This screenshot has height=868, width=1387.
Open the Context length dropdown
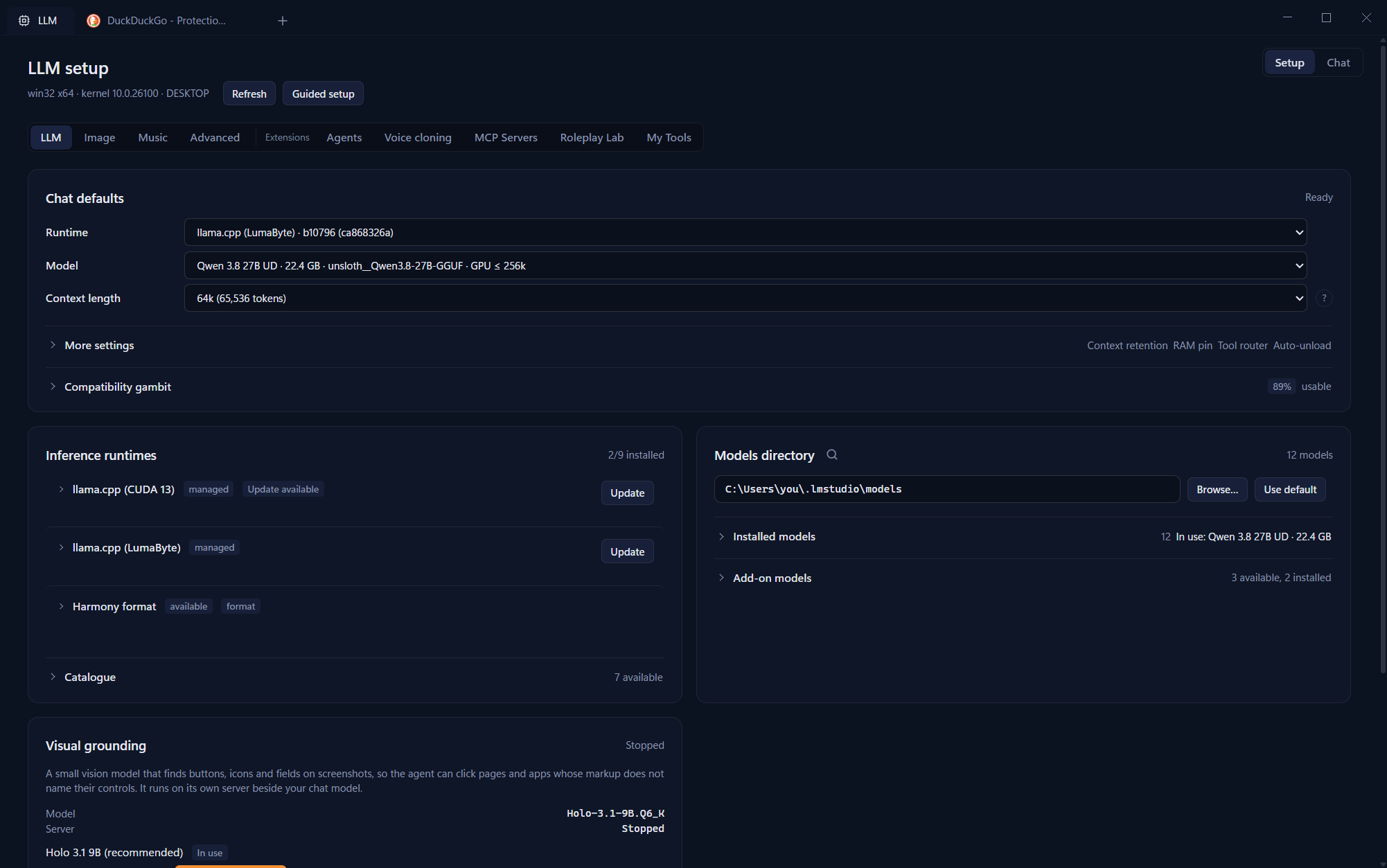745,299
